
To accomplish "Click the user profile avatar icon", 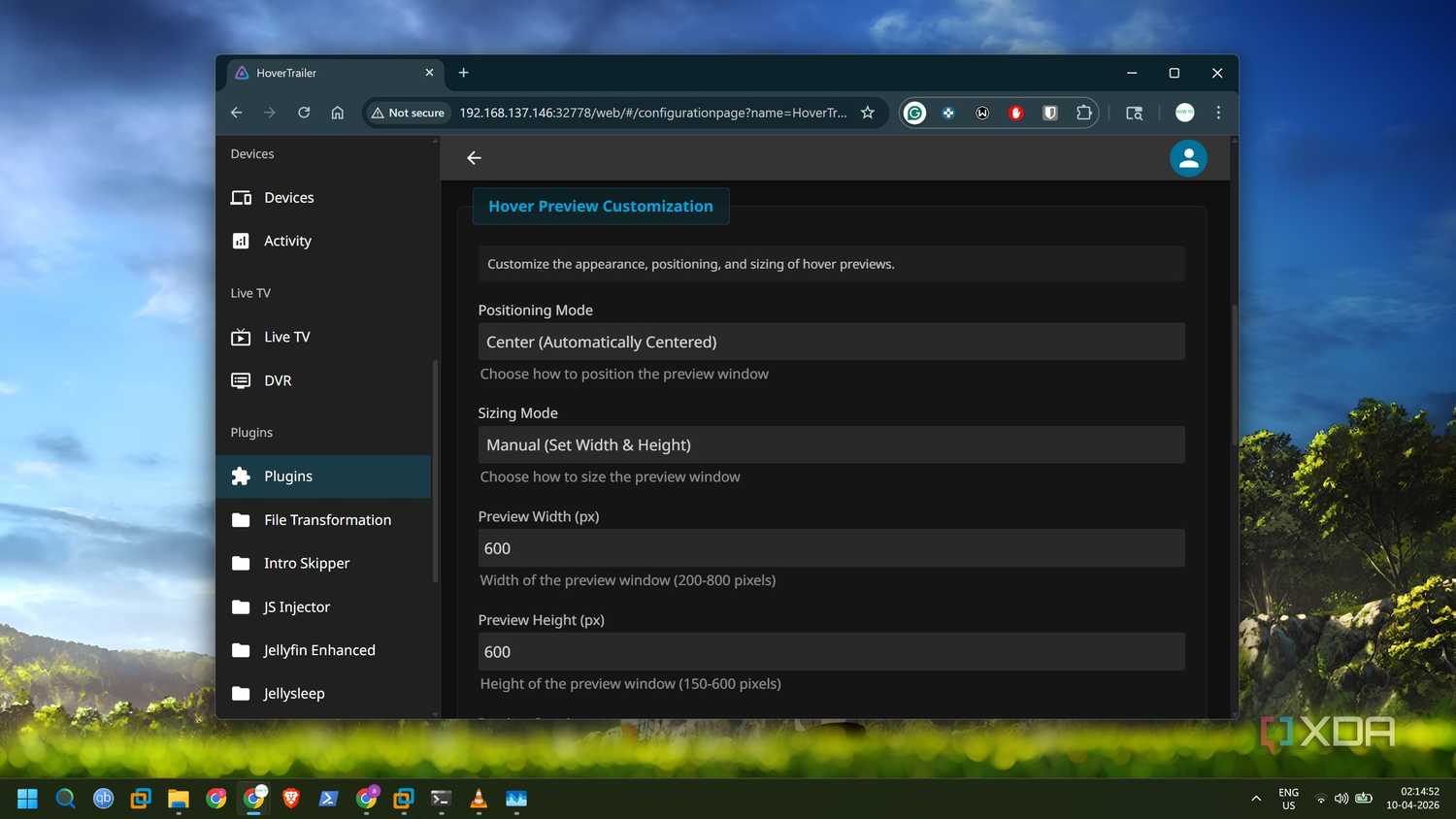I will pyautogui.click(x=1188, y=158).
